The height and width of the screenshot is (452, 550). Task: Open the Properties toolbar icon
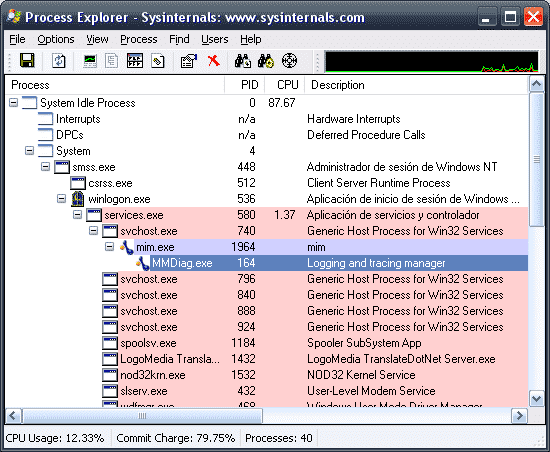pyautogui.click(x=189, y=61)
